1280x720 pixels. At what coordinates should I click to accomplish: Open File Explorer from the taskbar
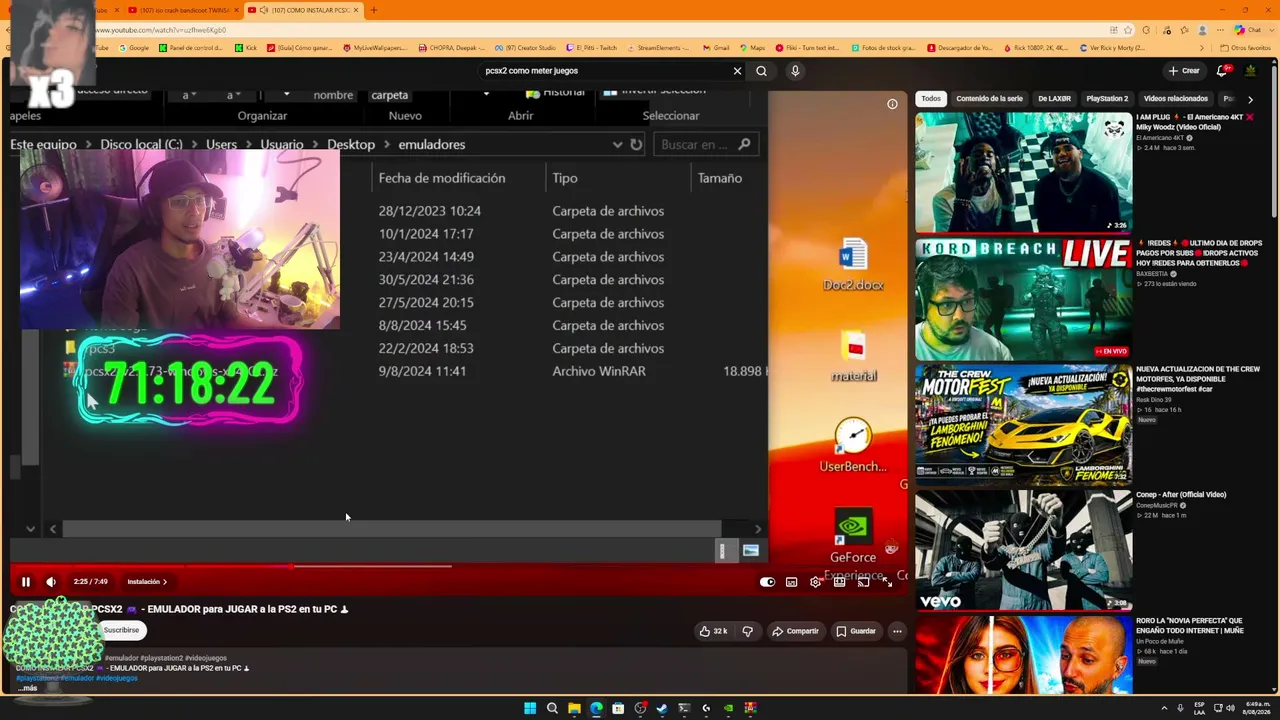click(574, 708)
